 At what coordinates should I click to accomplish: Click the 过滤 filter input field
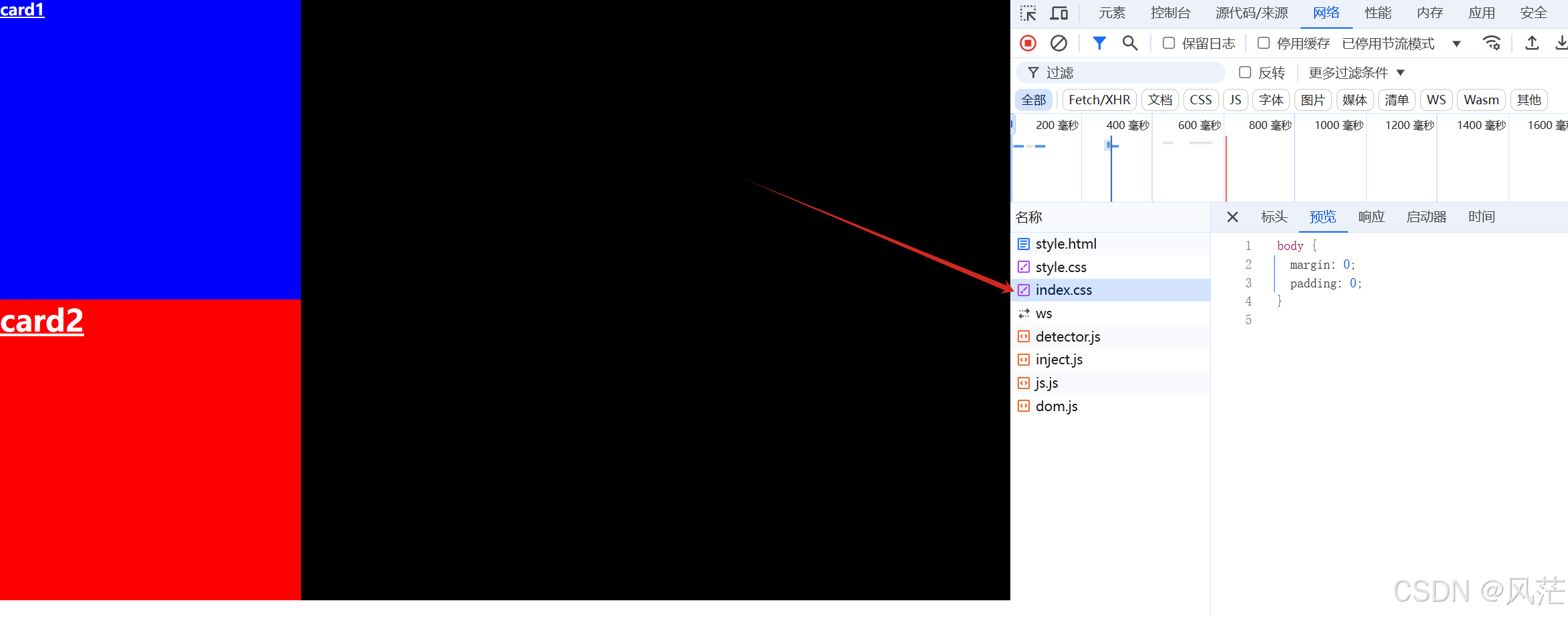1121,72
